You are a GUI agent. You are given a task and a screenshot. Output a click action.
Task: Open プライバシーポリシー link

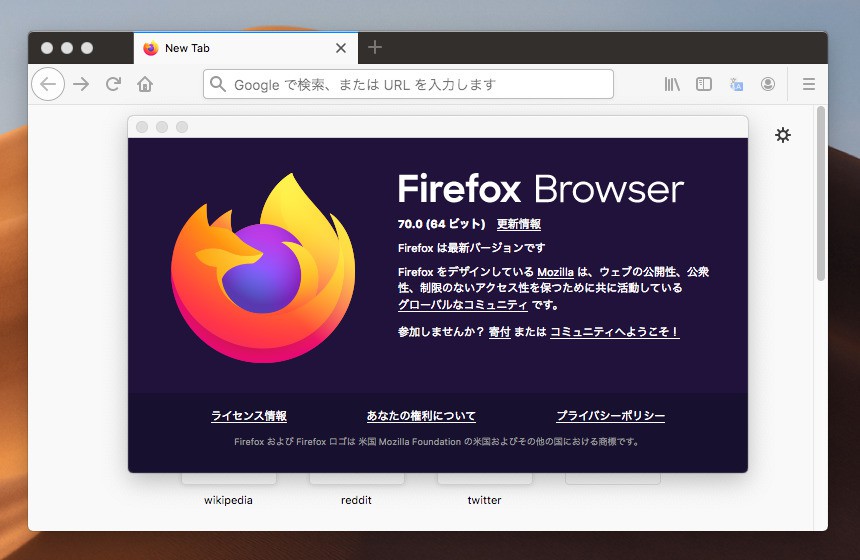tap(610, 416)
